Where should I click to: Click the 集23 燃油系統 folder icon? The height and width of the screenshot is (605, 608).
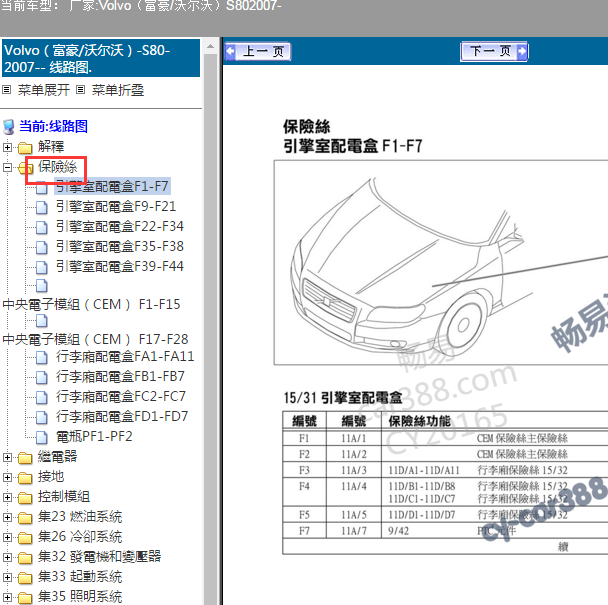click(25, 518)
